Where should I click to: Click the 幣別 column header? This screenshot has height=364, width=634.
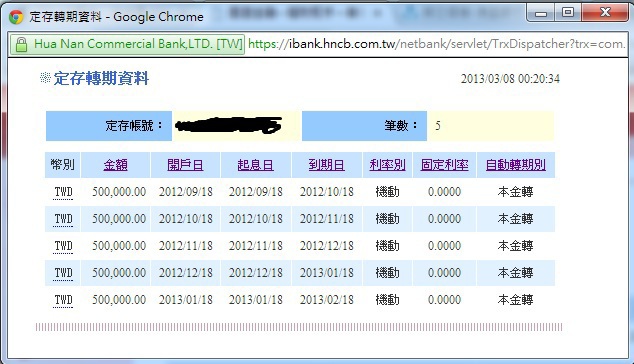click(63, 165)
